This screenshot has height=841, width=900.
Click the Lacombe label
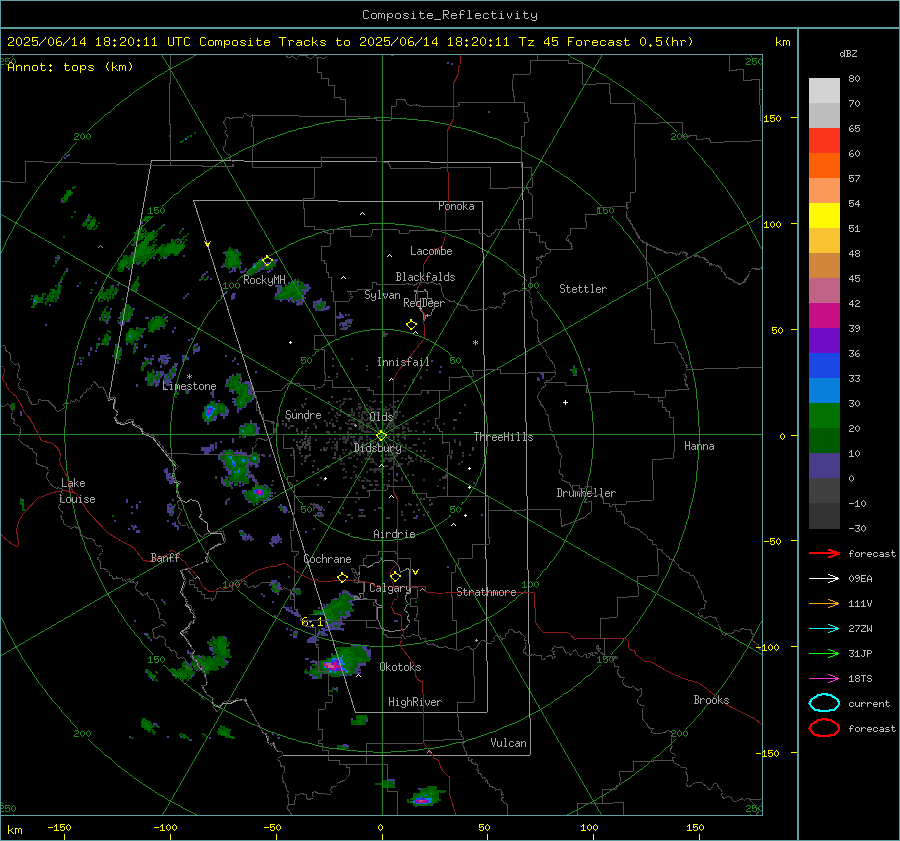(x=431, y=251)
